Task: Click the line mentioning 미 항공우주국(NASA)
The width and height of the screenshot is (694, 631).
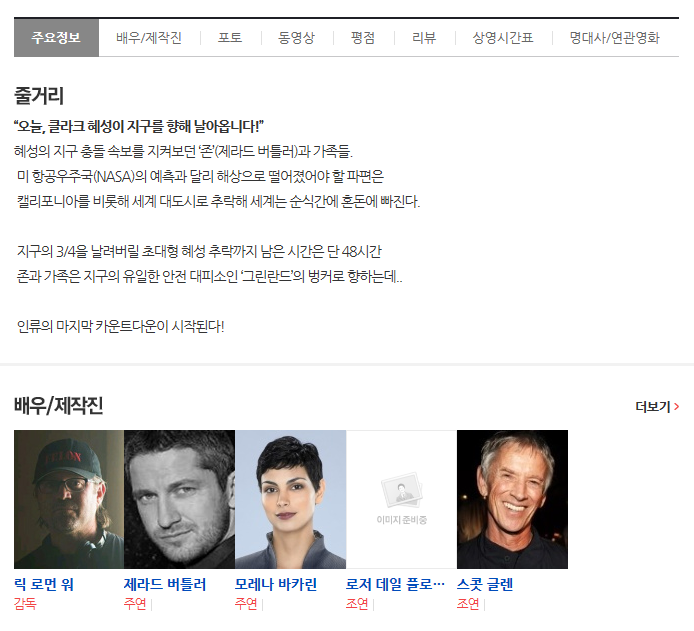Action: 200,177
